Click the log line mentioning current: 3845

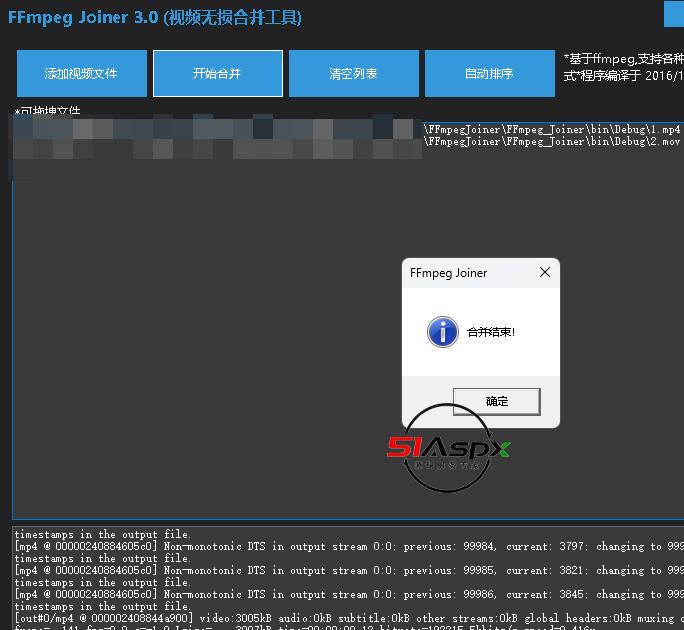[x=349, y=594]
